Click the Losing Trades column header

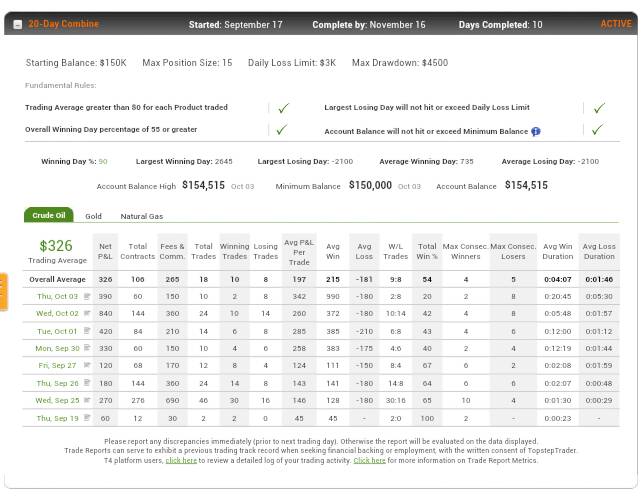pos(265,251)
